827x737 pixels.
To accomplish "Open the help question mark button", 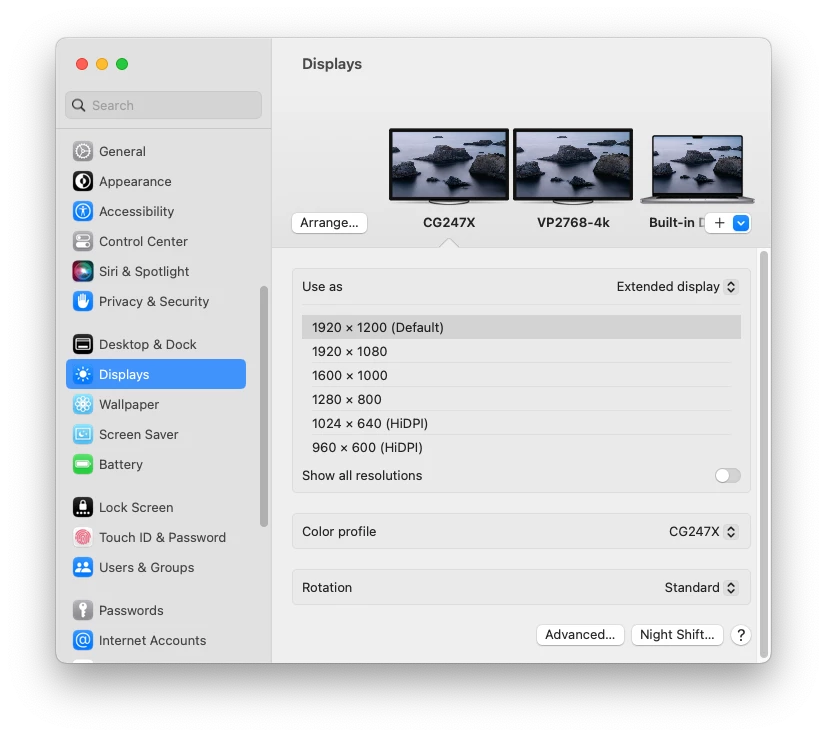I will pyautogui.click(x=741, y=635).
